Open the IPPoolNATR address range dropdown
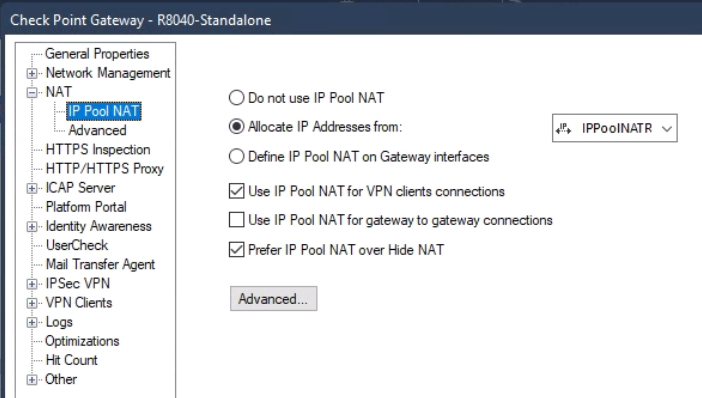Screen dimensions: 702x398 (x=615, y=128)
